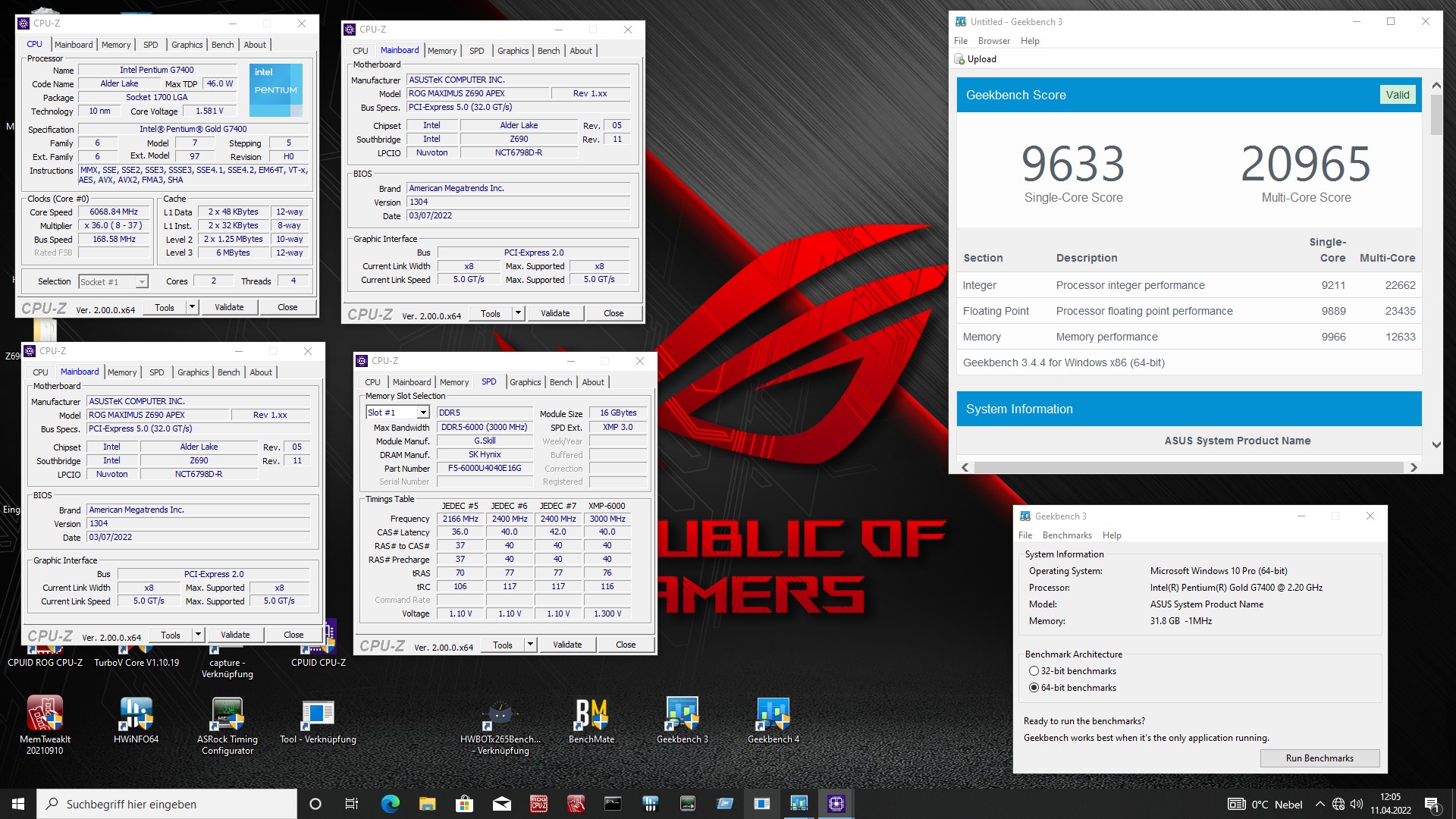Open File menu in Untitled Geekbench window
The height and width of the screenshot is (819, 1456).
click(961, 41)
